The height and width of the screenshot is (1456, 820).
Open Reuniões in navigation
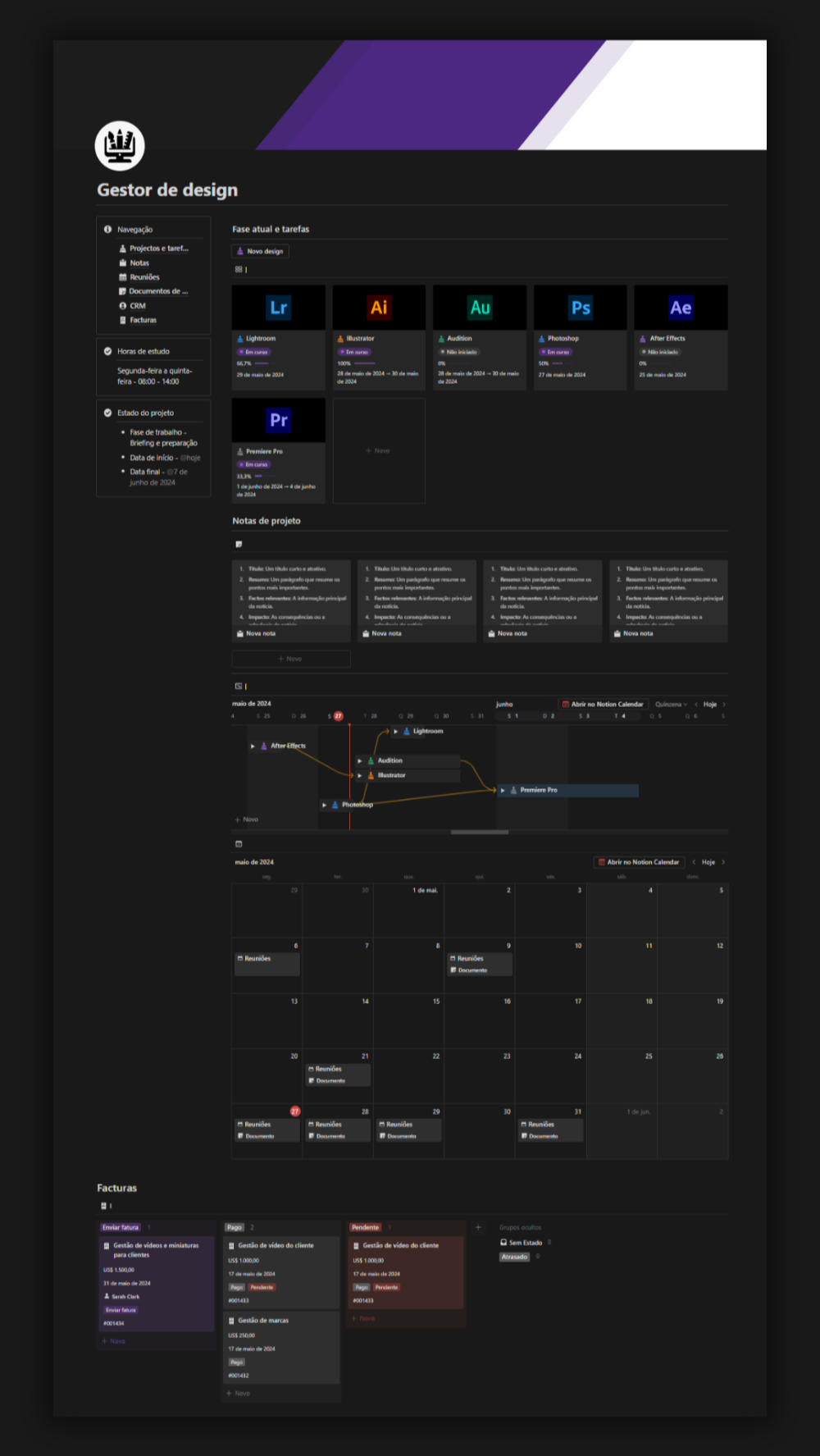coord(139,277)
